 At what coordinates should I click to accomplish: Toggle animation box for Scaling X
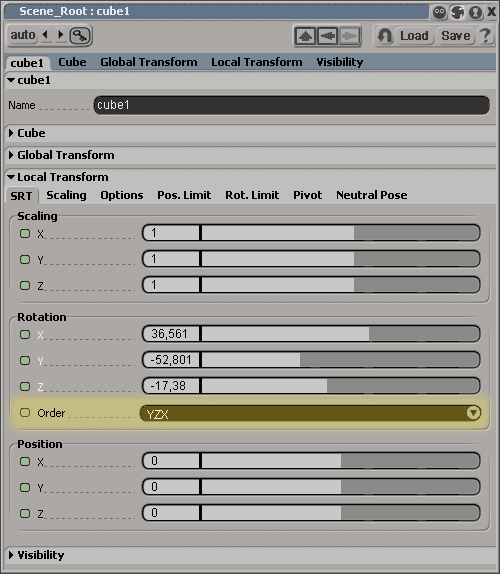(25, 234)
